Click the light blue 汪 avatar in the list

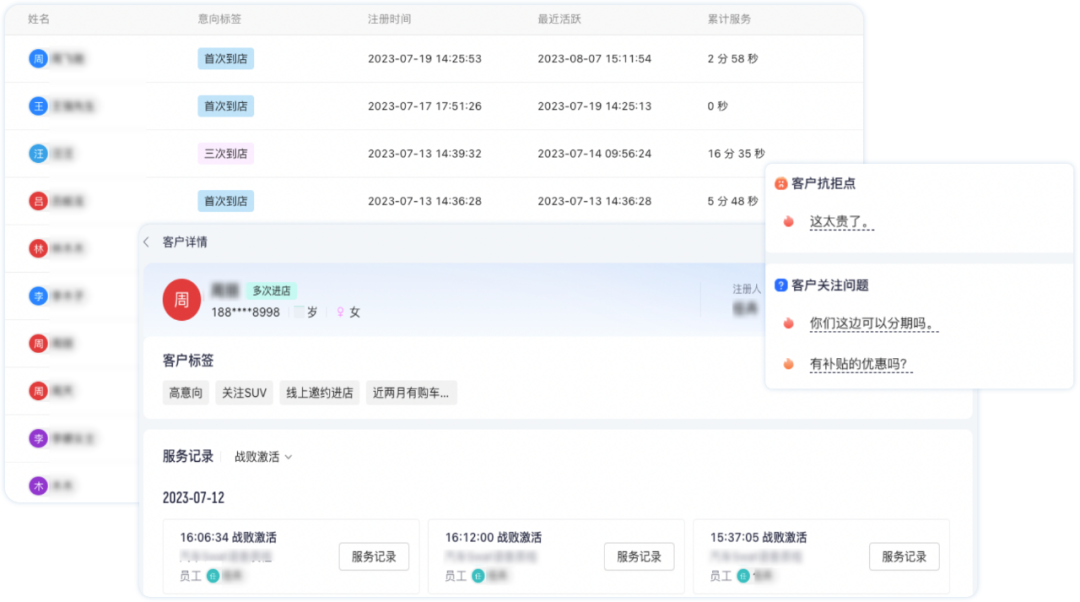(38, 153)
